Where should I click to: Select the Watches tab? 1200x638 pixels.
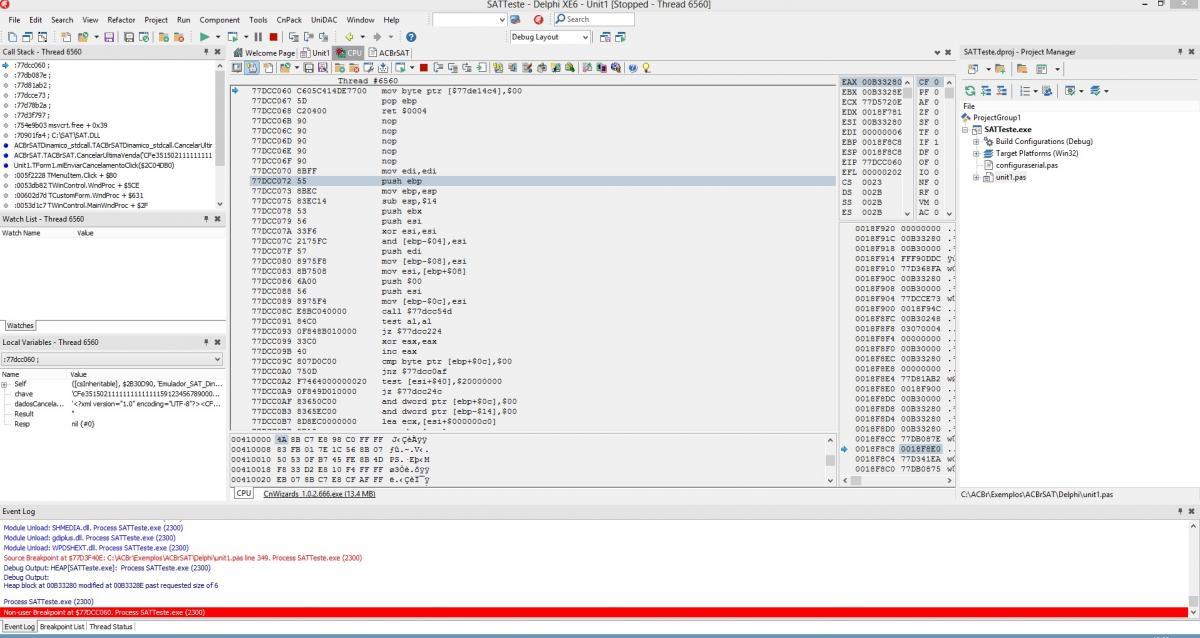20,325
